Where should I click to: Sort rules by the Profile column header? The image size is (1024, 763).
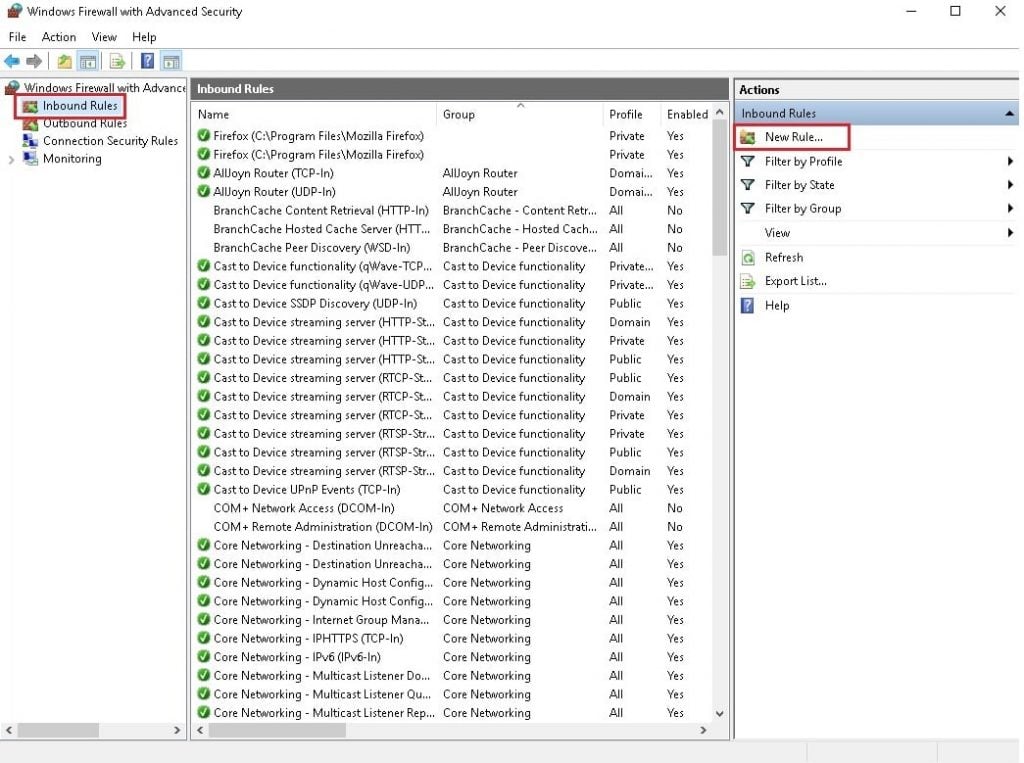coord(632,114)
